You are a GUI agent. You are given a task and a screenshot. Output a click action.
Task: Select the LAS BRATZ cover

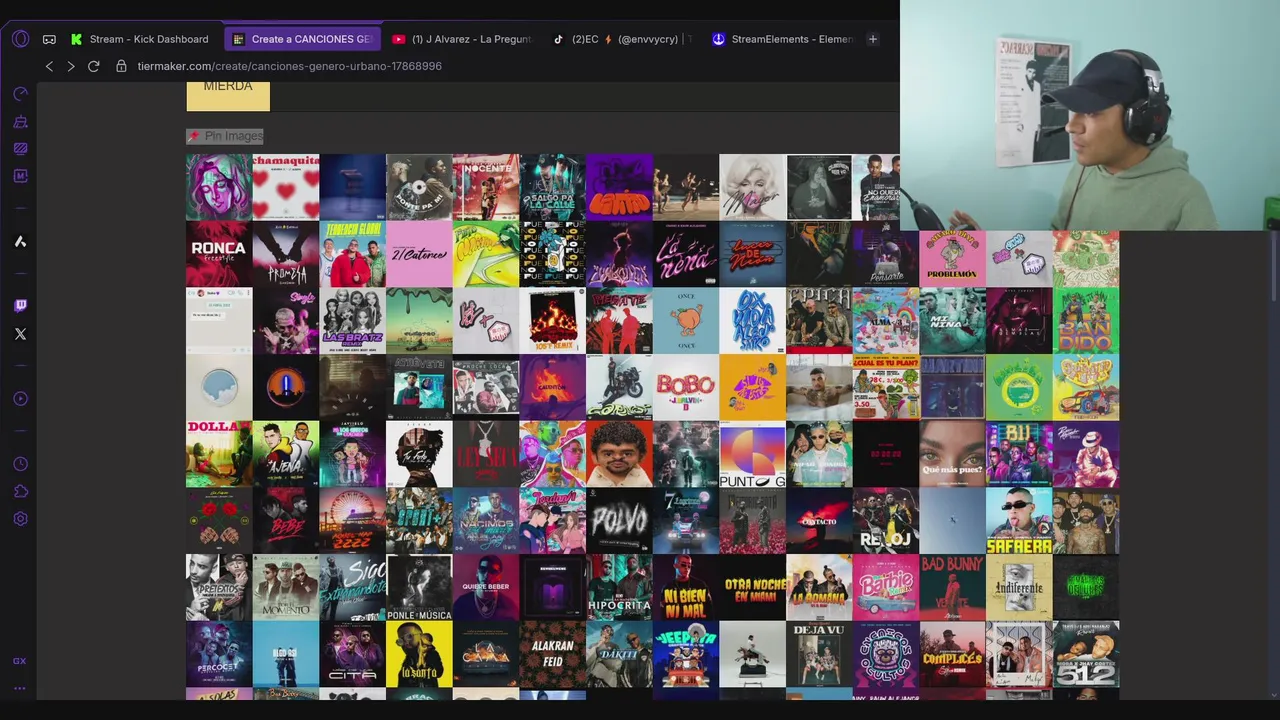point(352,321)
